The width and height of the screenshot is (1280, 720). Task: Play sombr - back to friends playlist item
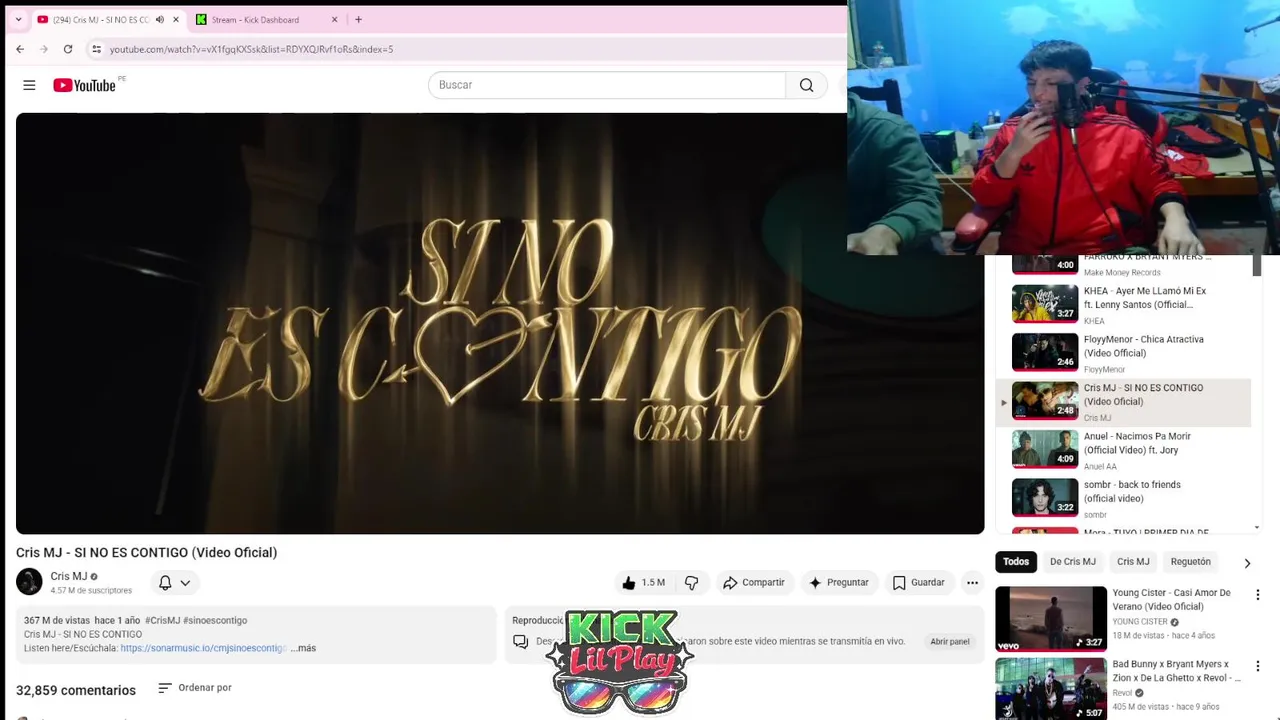[x=1123, y=499]
